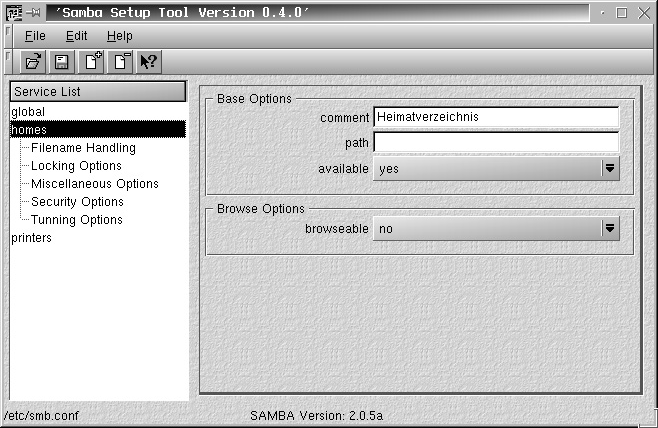Click into the path text field
The width and height of the screenshot is (658, 428).
[496, 143]
